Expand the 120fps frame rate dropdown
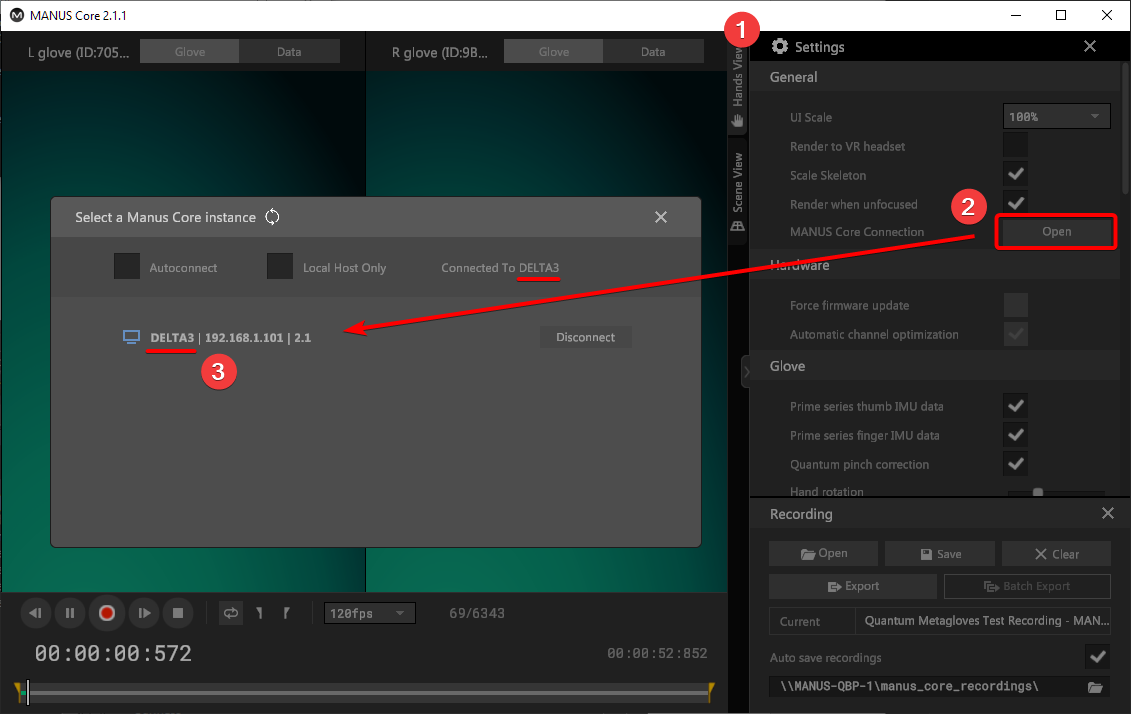 pos(369,613)
